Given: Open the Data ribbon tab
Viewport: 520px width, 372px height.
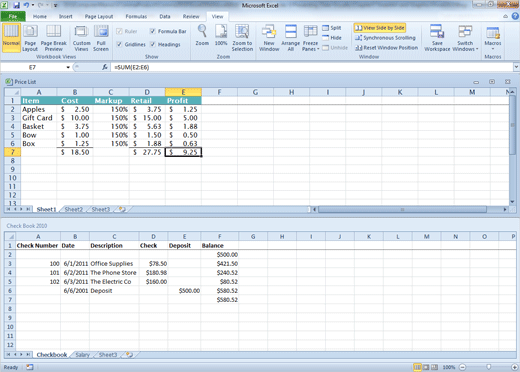Looking at the screenshot, I should pos(165,16).
